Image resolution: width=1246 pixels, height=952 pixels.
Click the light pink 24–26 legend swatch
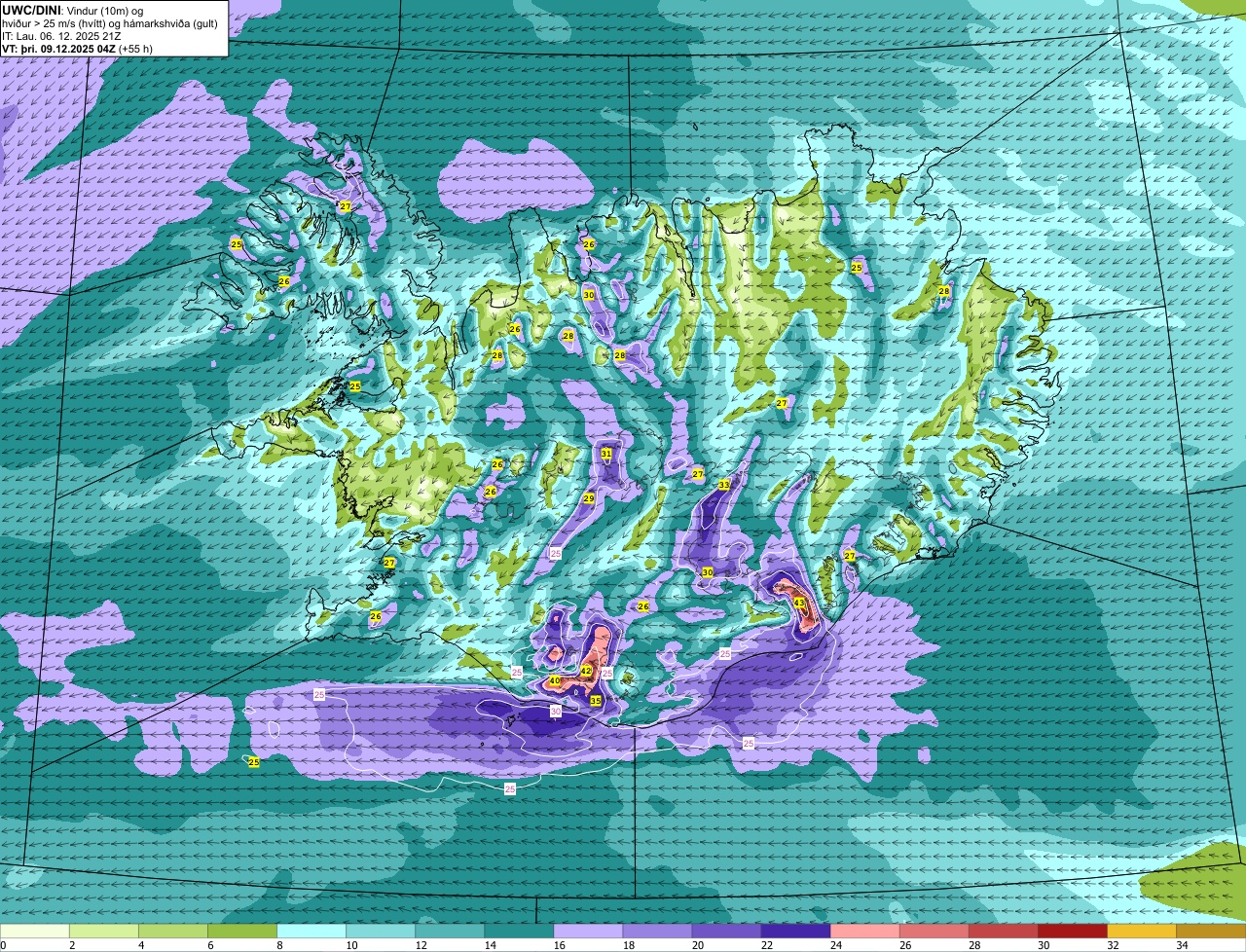[864, 931]
